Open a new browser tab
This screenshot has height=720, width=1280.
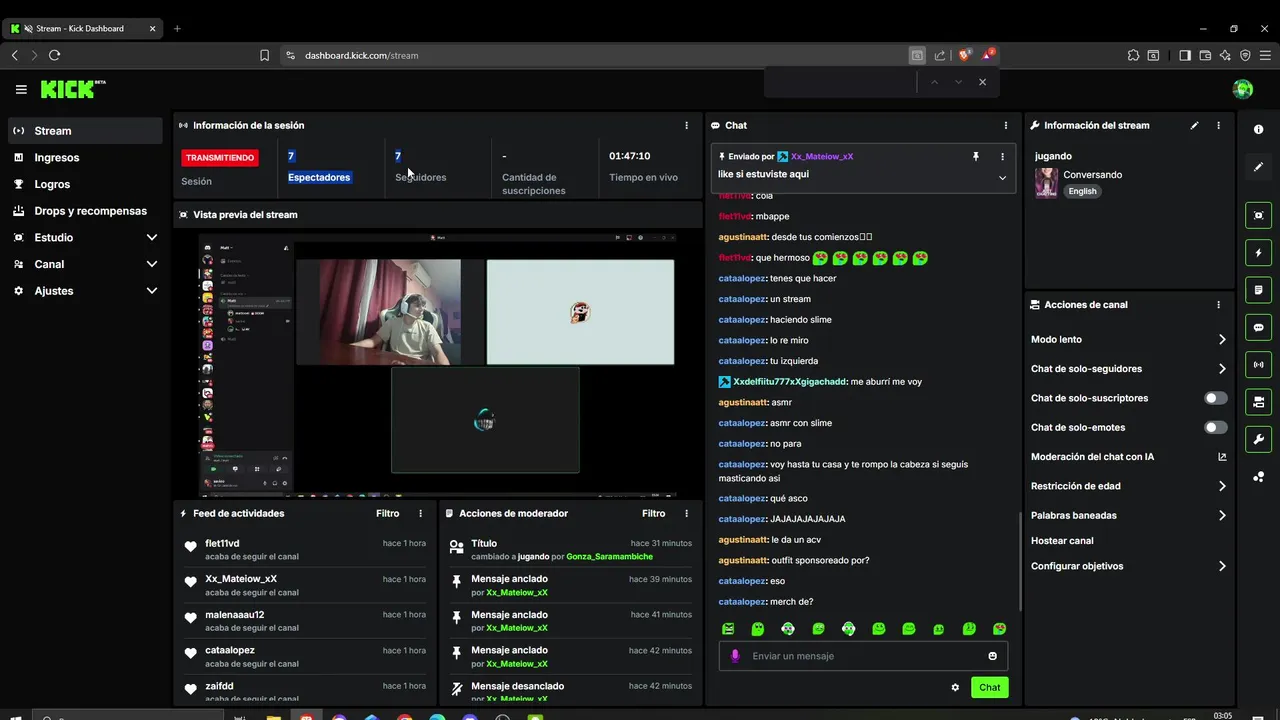[x=177, y=28]
